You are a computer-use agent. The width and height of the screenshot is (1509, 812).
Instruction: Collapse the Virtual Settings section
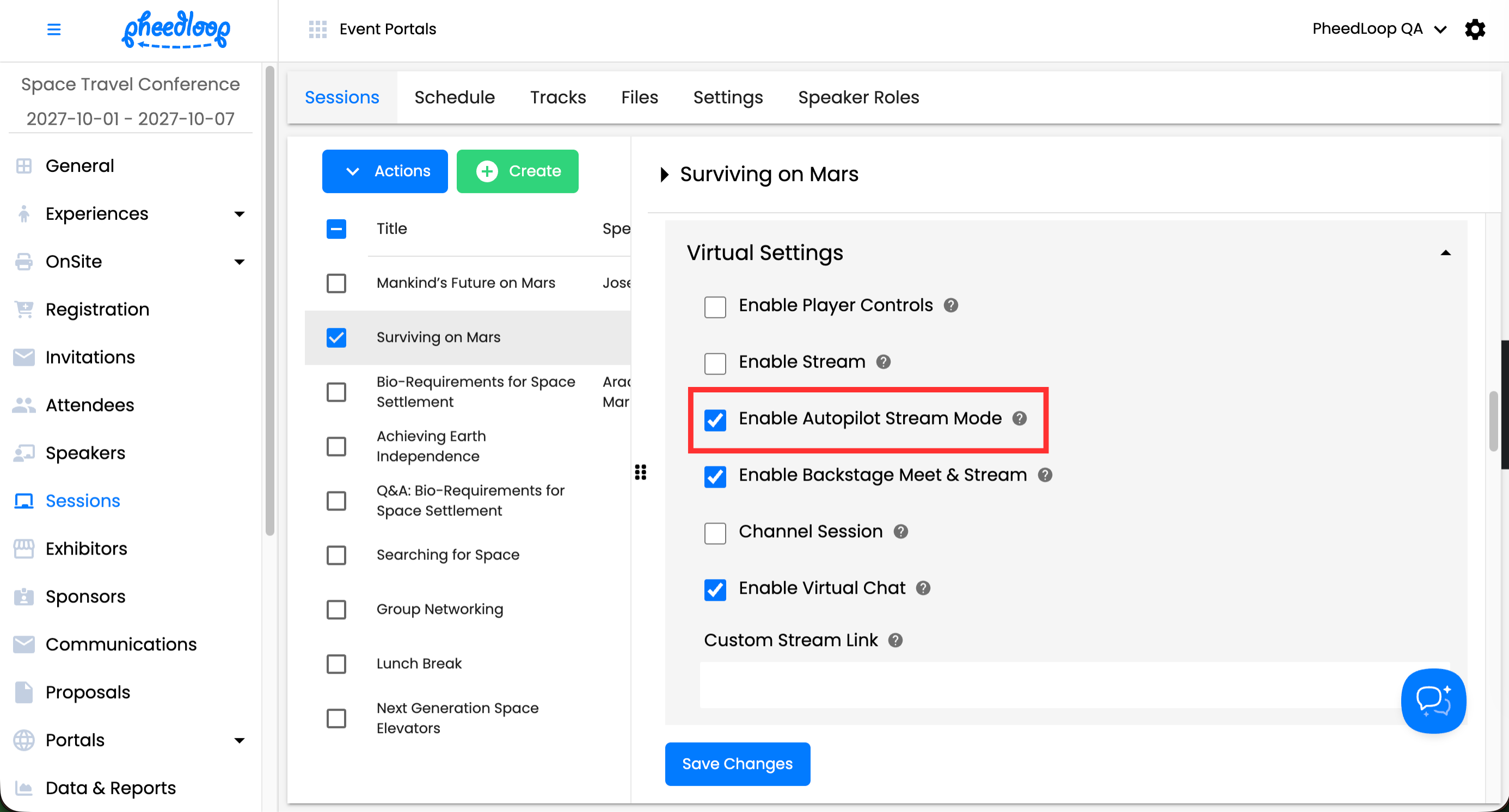pyautogui.click(x=1445, y=253)
